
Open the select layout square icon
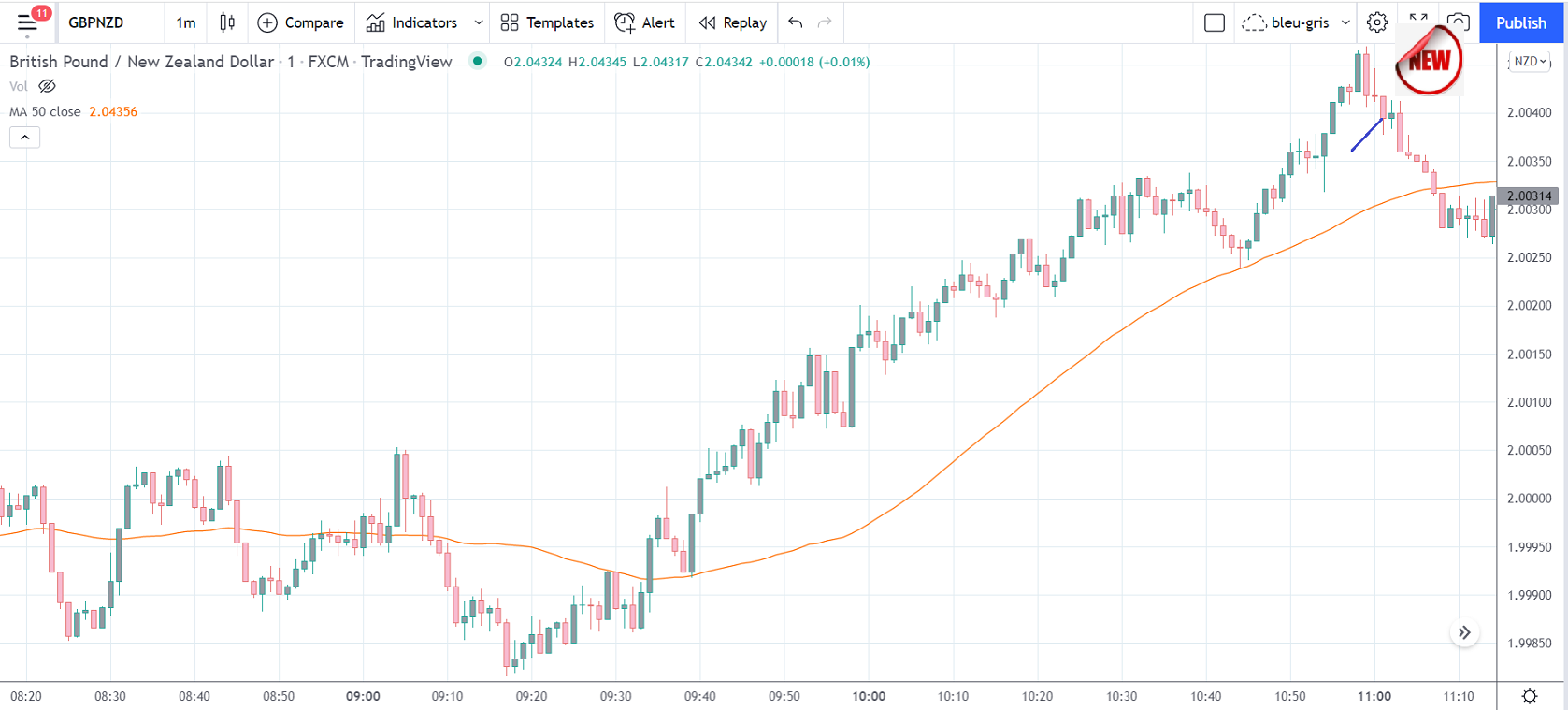(1215, 22)
